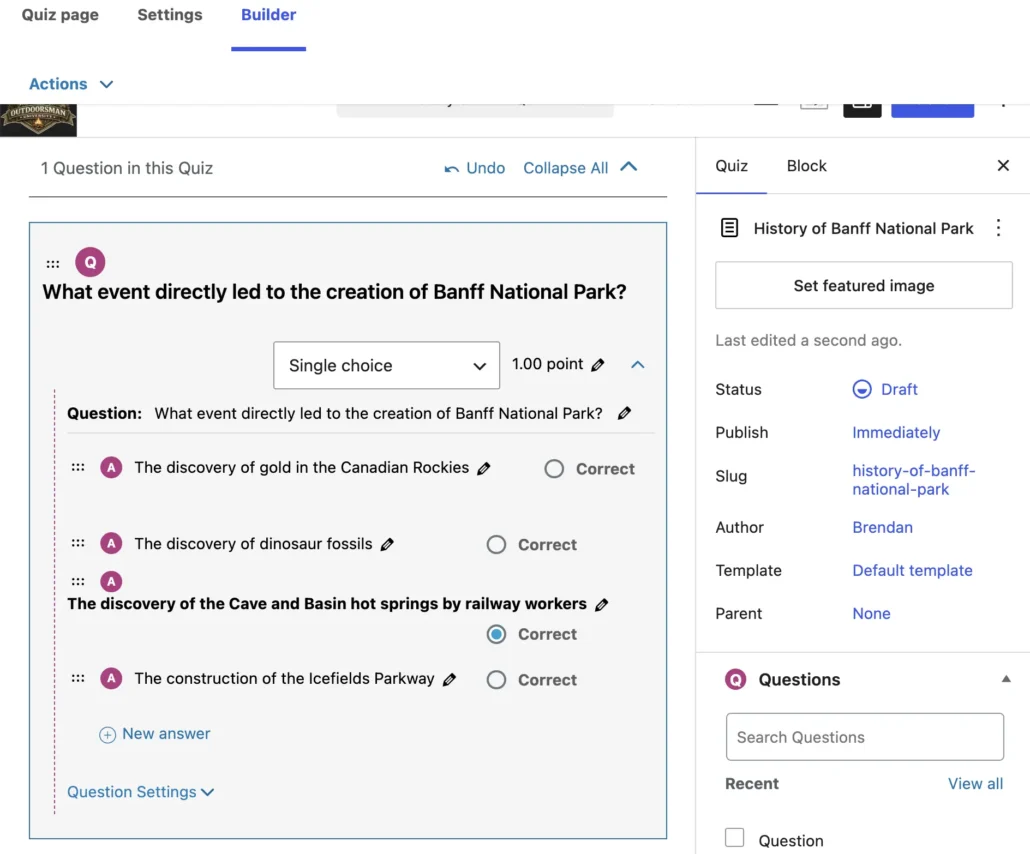Click the Outdoorsman site logo
Screen dimensions: 1030x854
[x=38, y=120]
